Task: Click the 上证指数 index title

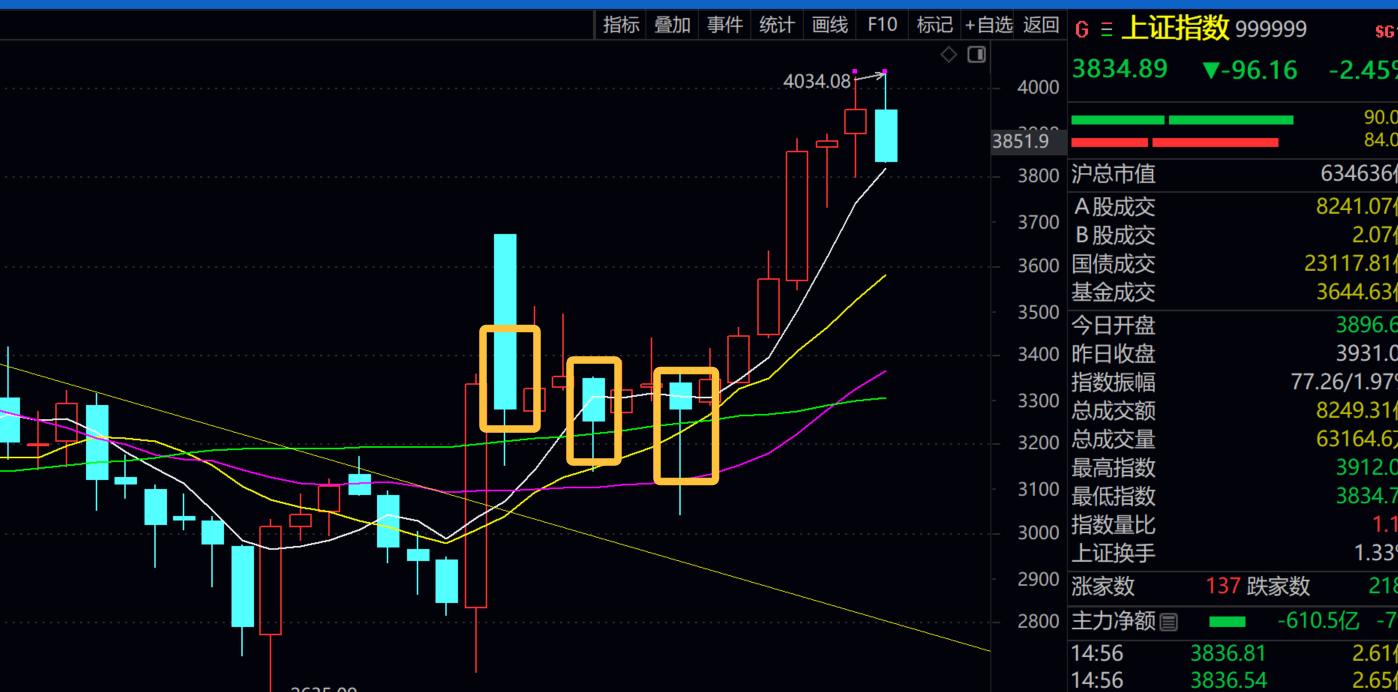Action: [1175, 29]
